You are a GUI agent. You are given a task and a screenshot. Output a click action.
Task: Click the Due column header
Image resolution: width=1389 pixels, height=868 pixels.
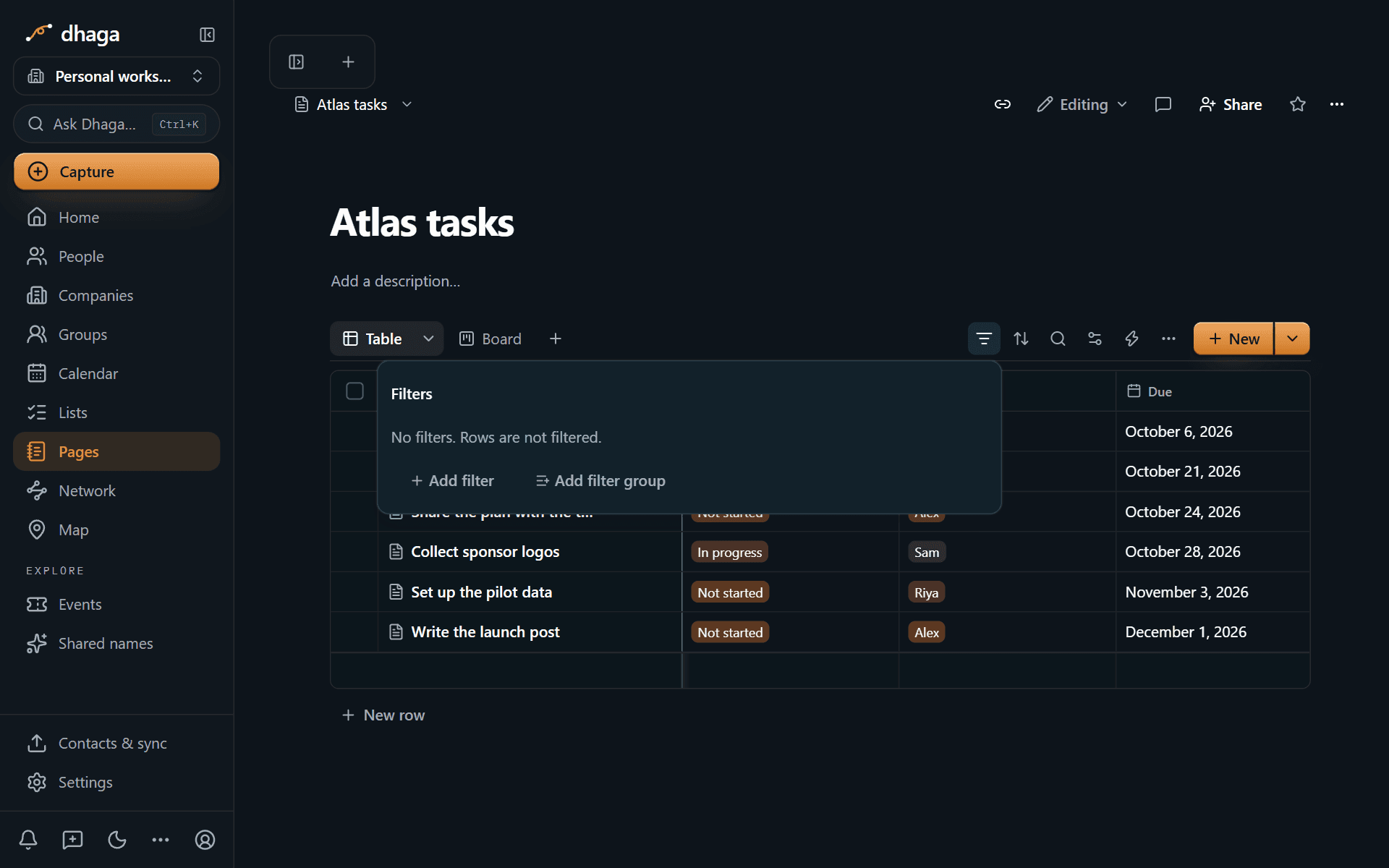pos(1212,391)
